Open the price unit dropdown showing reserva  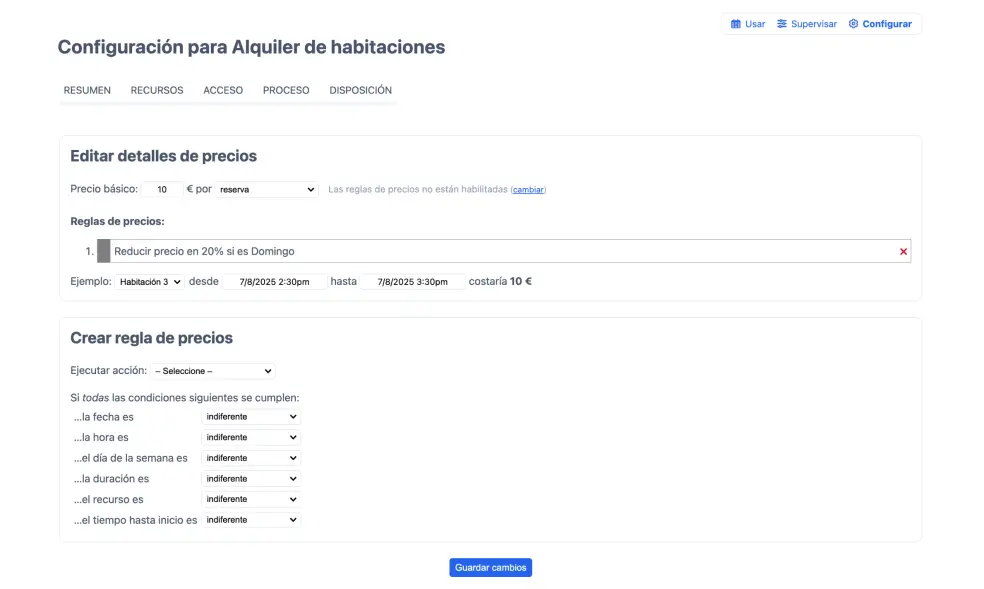tap(266, 189)
